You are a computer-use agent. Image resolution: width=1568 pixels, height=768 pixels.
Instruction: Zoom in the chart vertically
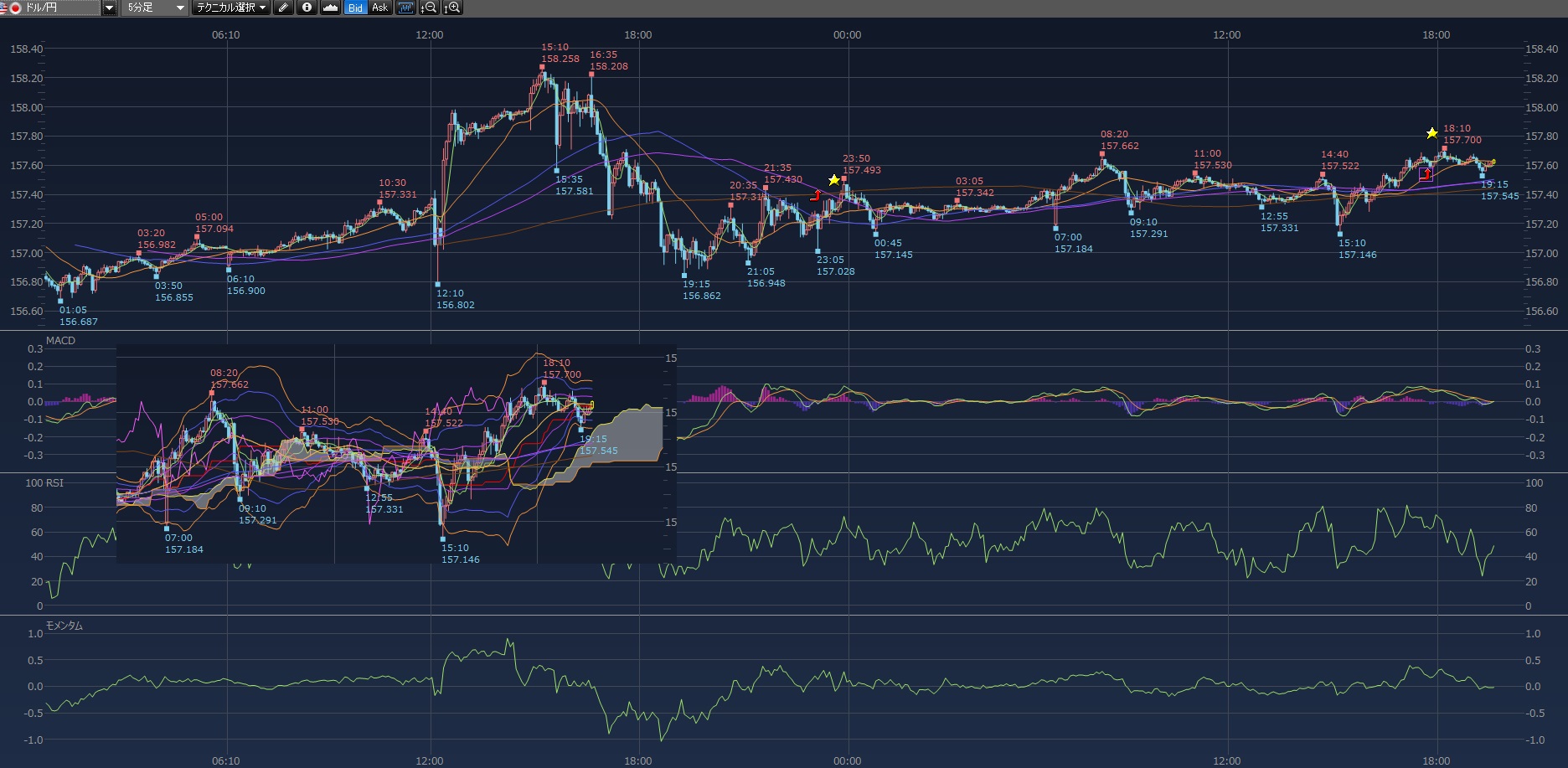click(452, 8)
